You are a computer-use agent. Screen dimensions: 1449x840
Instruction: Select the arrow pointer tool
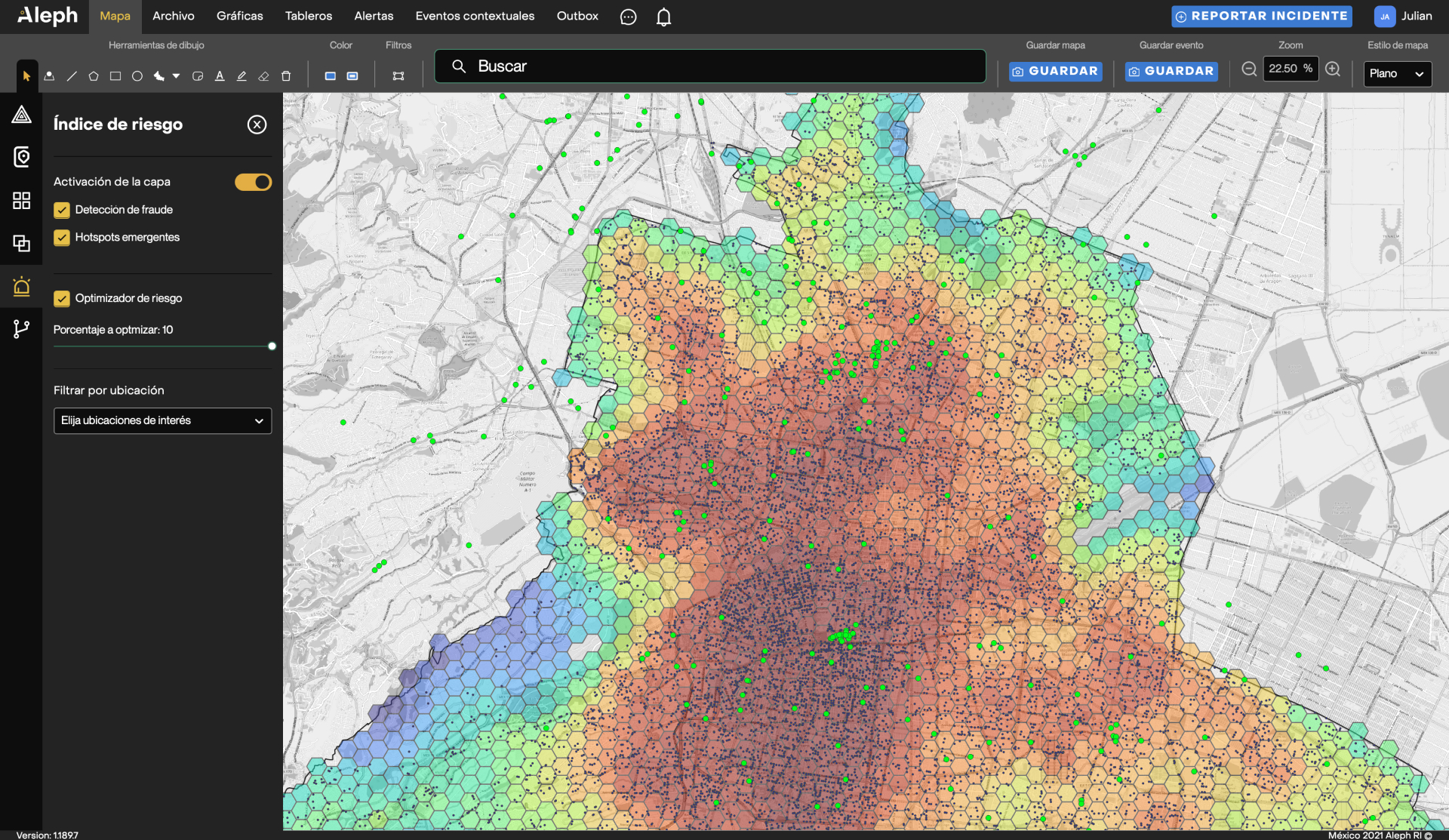point(27,76)
